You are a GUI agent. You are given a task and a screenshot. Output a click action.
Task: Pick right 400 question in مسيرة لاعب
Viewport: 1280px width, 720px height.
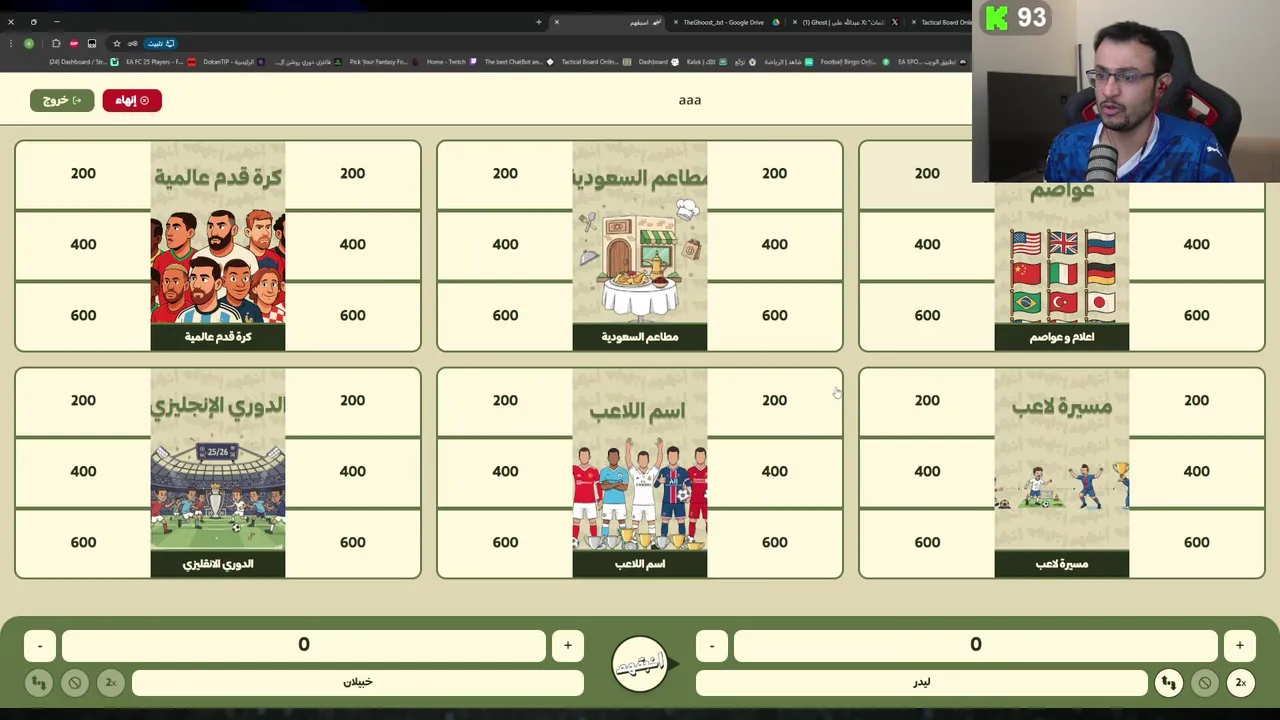pos(1196,472)
